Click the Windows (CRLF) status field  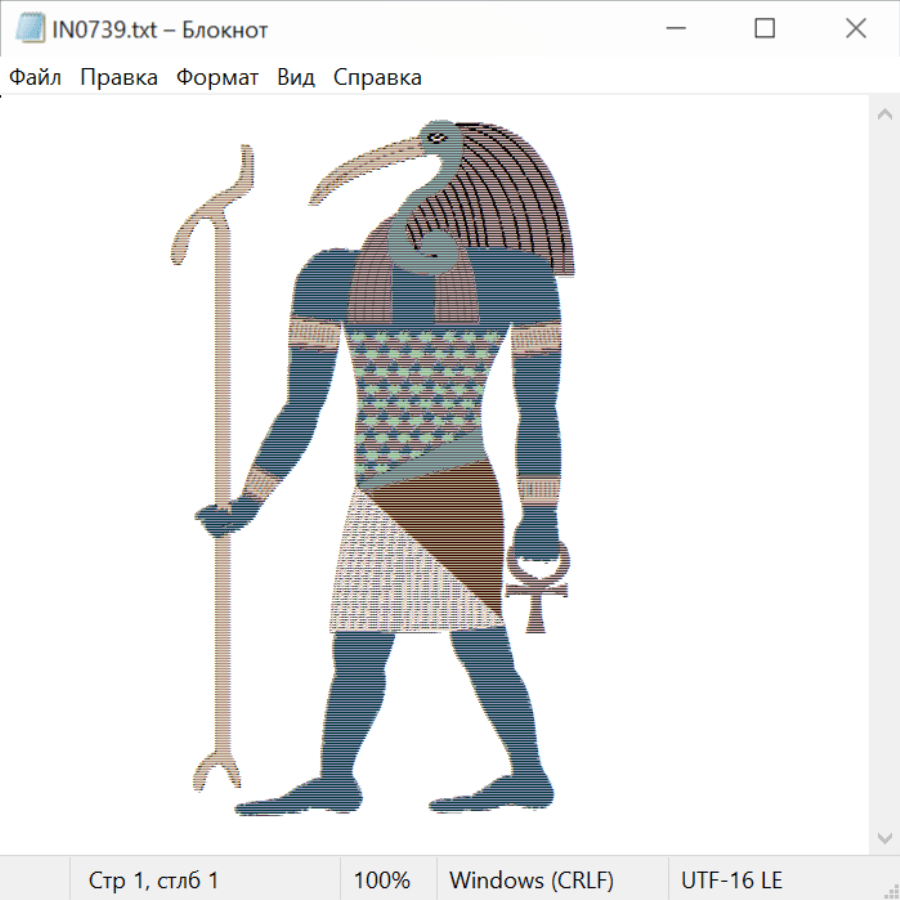pos(531,880)
